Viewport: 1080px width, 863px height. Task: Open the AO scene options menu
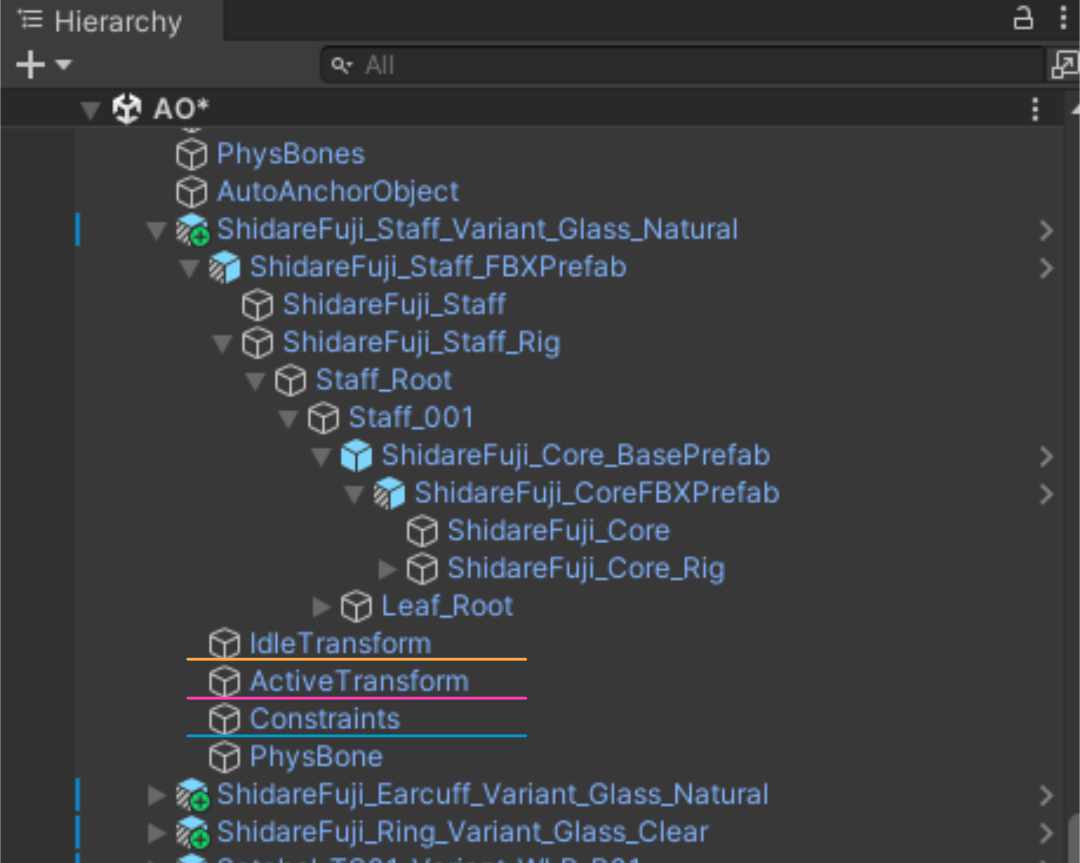click(x=1036, y=109)
